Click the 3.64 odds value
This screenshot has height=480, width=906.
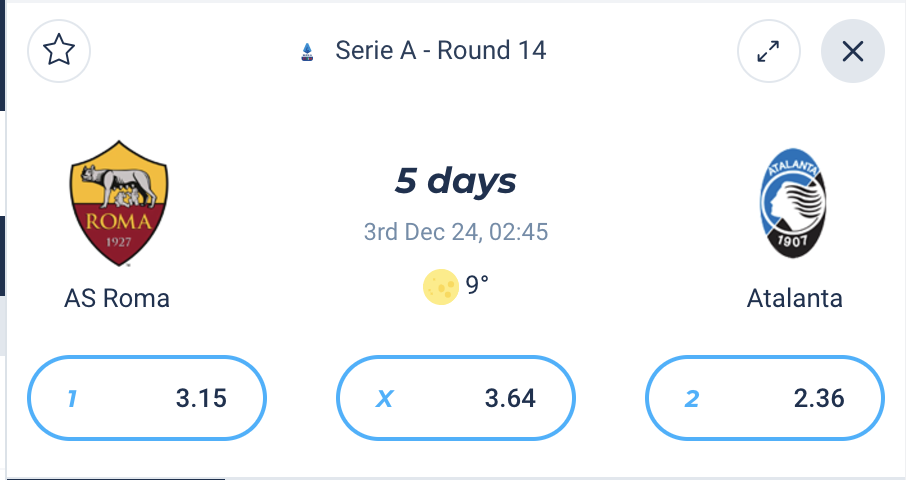(x=510, y=399)
